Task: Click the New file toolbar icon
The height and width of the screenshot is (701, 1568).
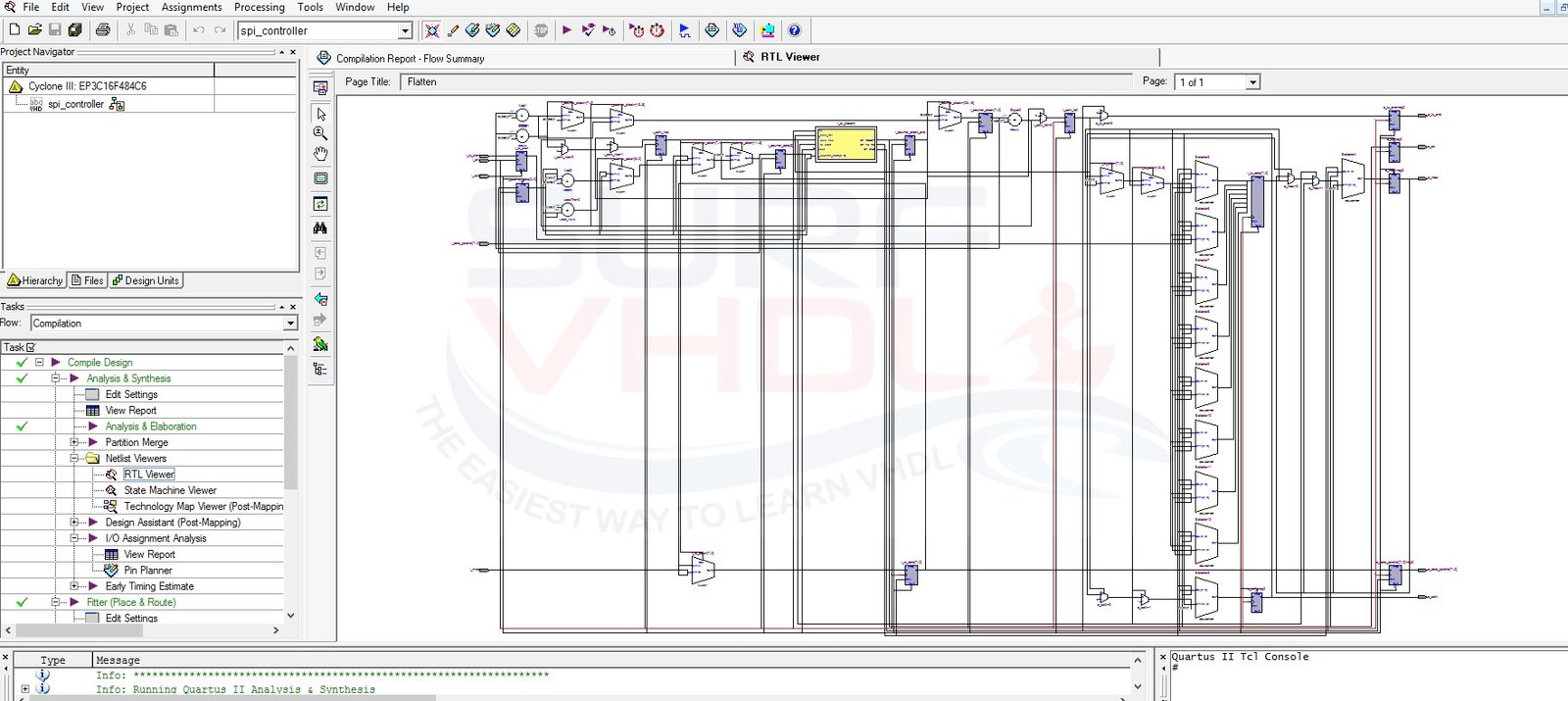Action: tap(14, 30)
